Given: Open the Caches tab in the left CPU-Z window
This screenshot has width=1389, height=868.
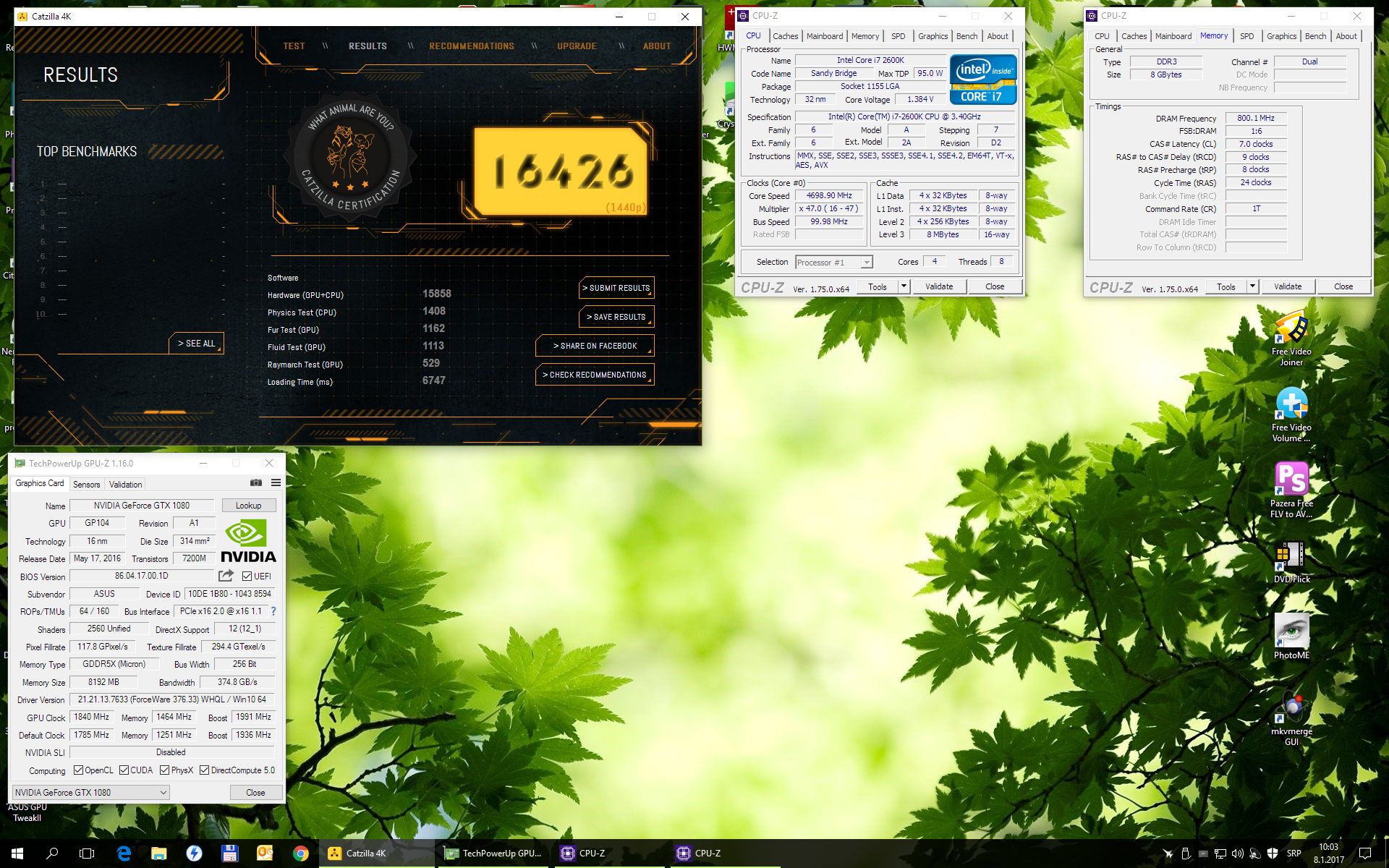Looking at the screenshot, I should tap(785, 36).
